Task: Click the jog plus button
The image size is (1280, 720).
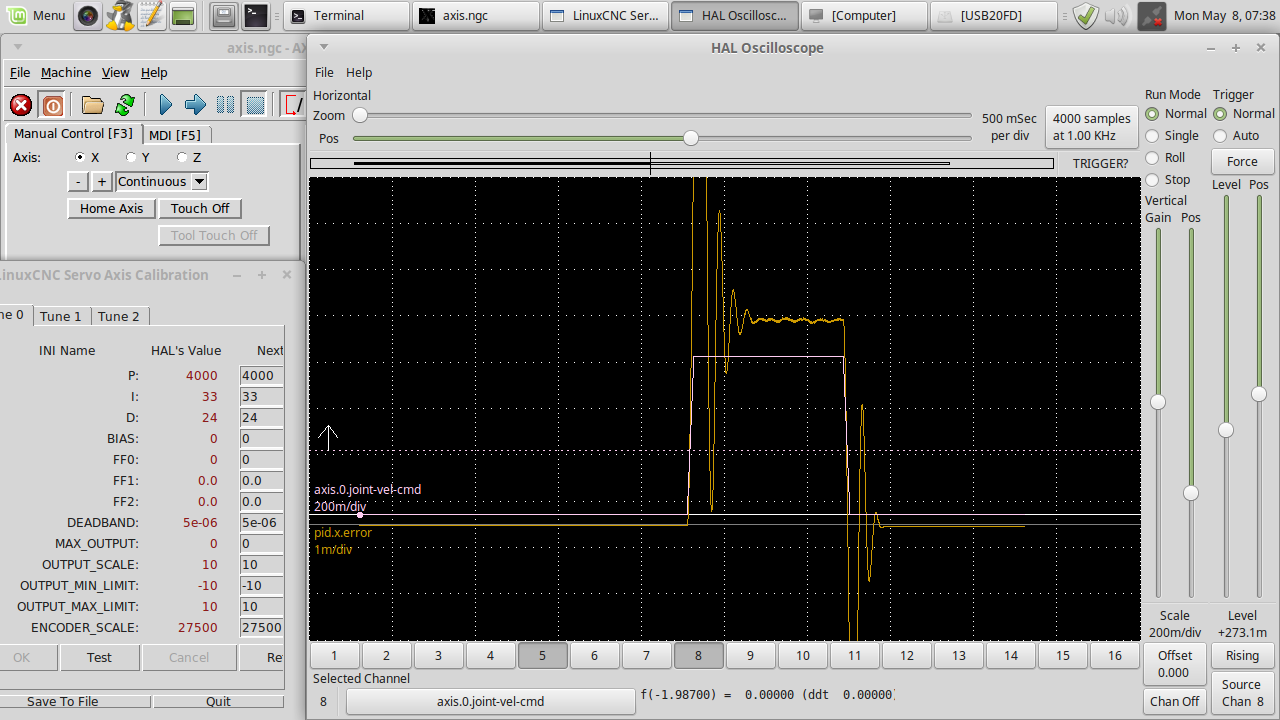Action: [x=102, y=181]
